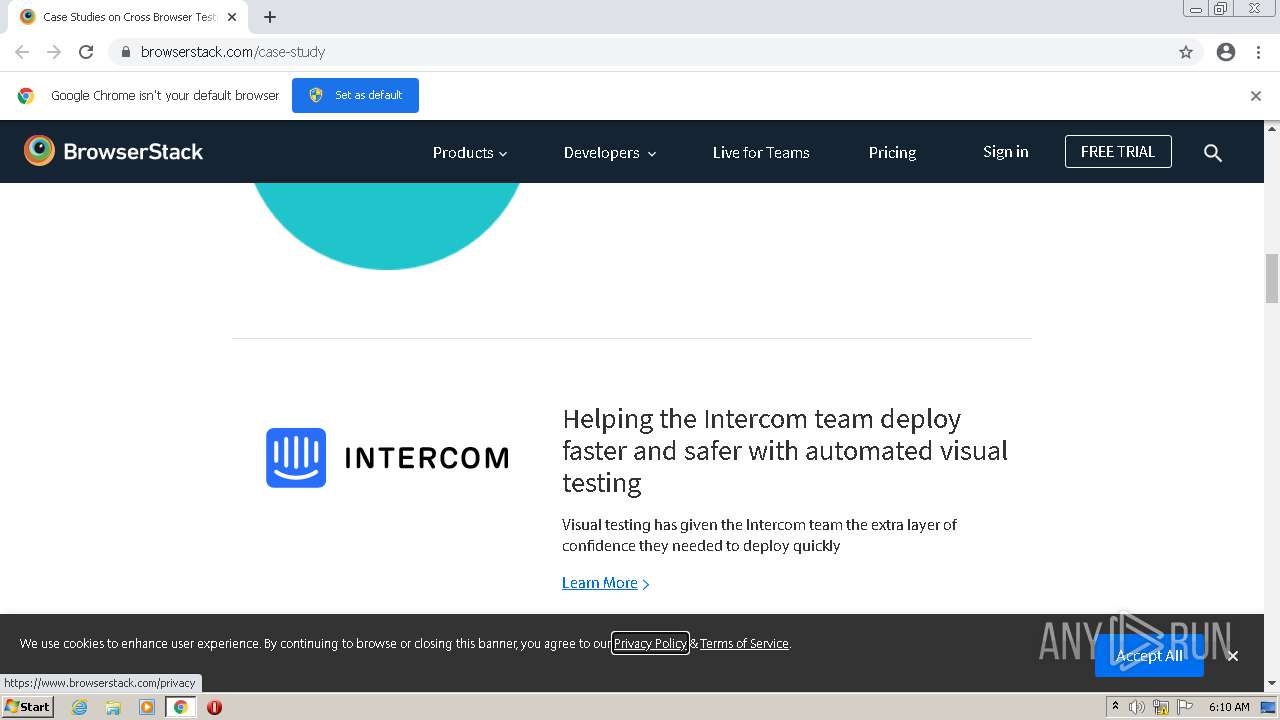The height and width of the screenshot is (720, 1280).
Task: Show hidden system tray icons
Action: tap(1115, 707)
